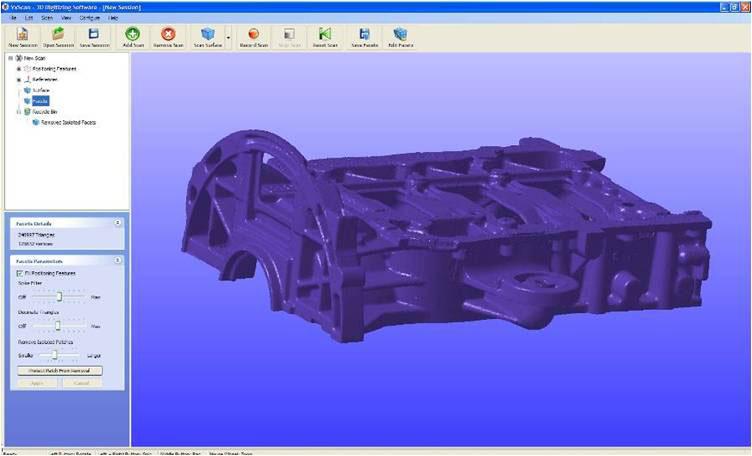752x456 pixels.
Task: Open a session with Open Session icon
Action: point(58,35)
